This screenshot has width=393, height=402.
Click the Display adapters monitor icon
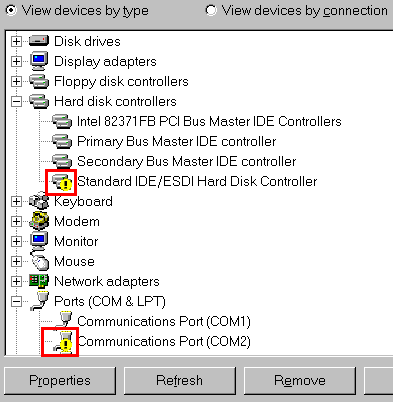click(x=39, y=61)
